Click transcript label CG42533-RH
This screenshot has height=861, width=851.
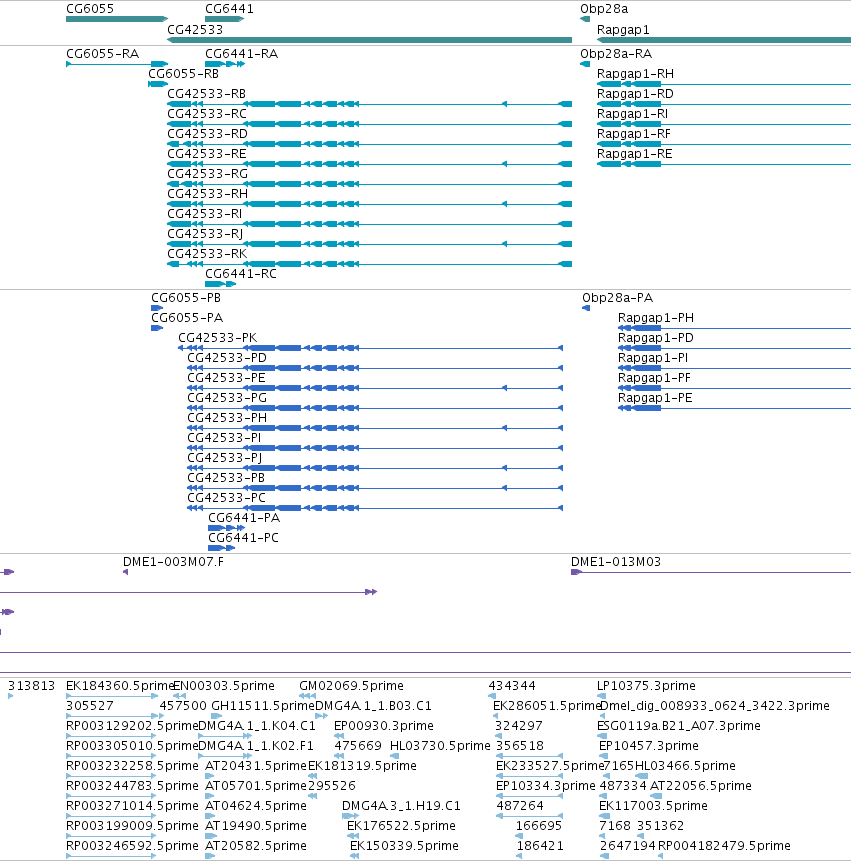click(x=208, y=194)
